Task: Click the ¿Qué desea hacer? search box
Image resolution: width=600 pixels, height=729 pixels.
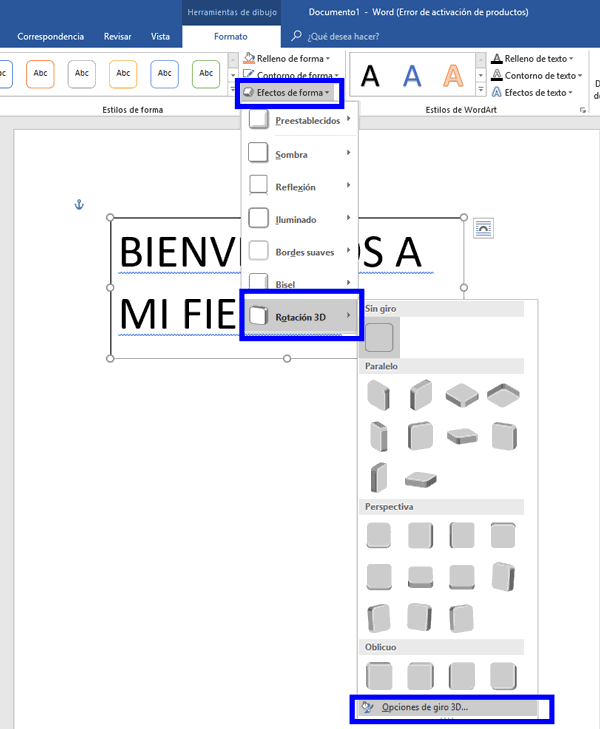Action: [x=336, y=36]
